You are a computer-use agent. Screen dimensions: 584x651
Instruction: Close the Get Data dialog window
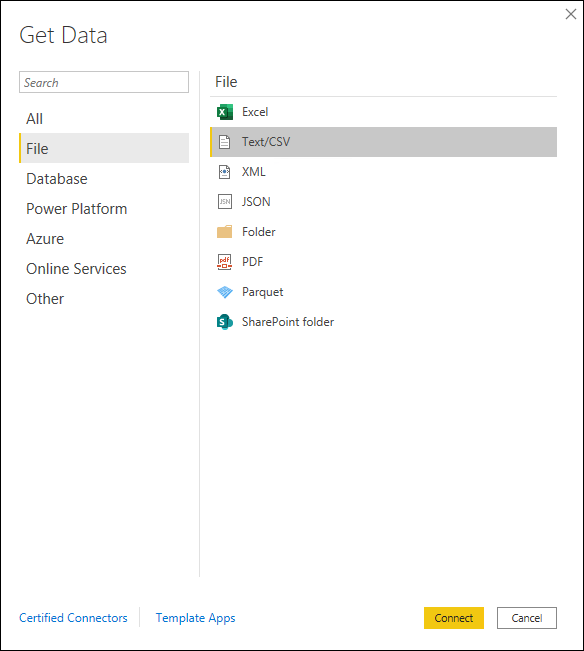pos(571,14)
